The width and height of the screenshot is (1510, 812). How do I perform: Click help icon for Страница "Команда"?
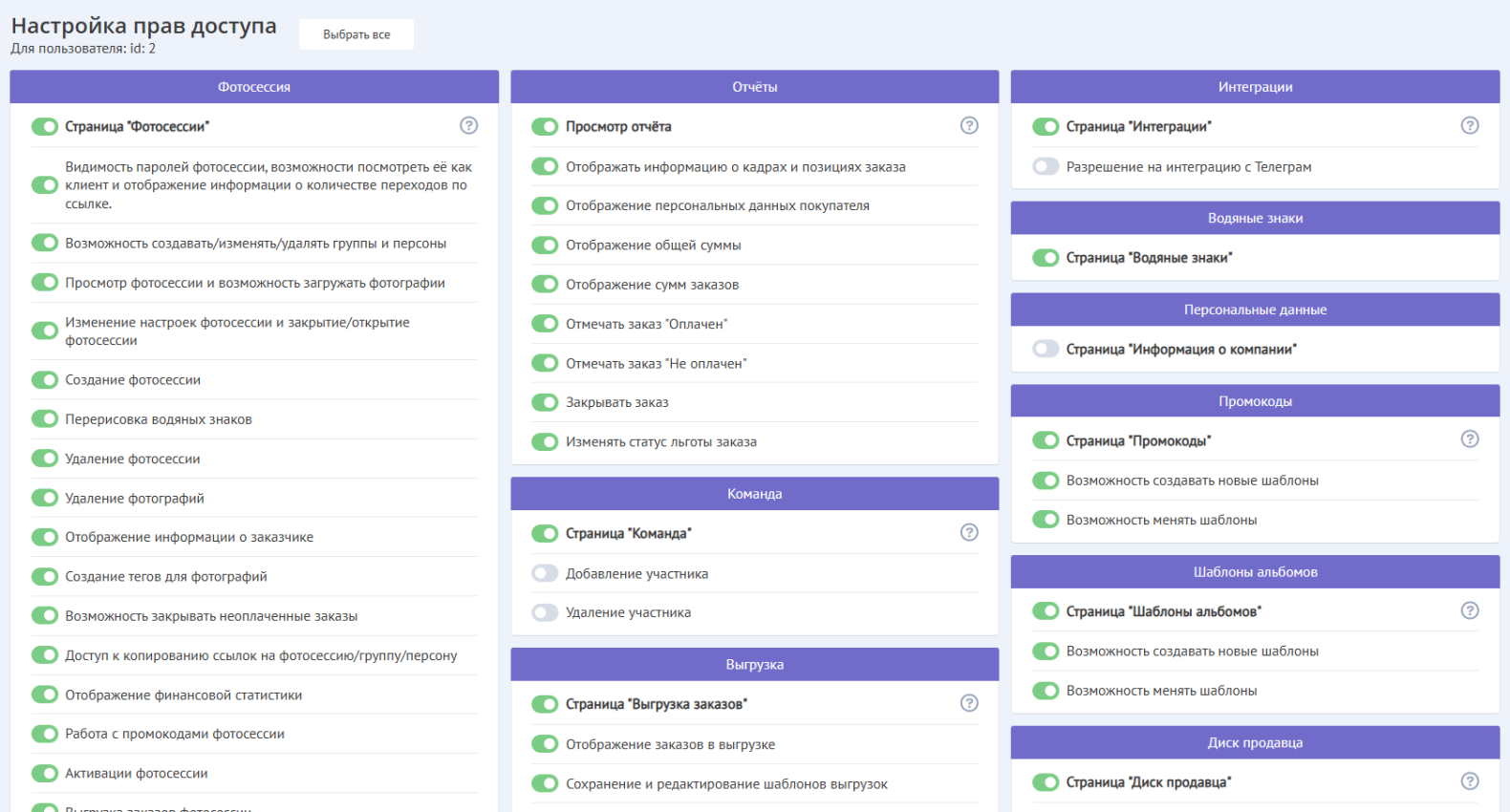coord(969,532)
